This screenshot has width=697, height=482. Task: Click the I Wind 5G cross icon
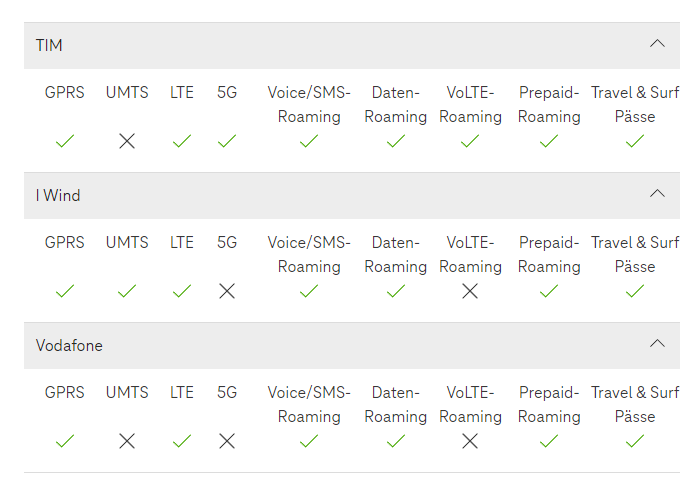click(x=227, y=291)
